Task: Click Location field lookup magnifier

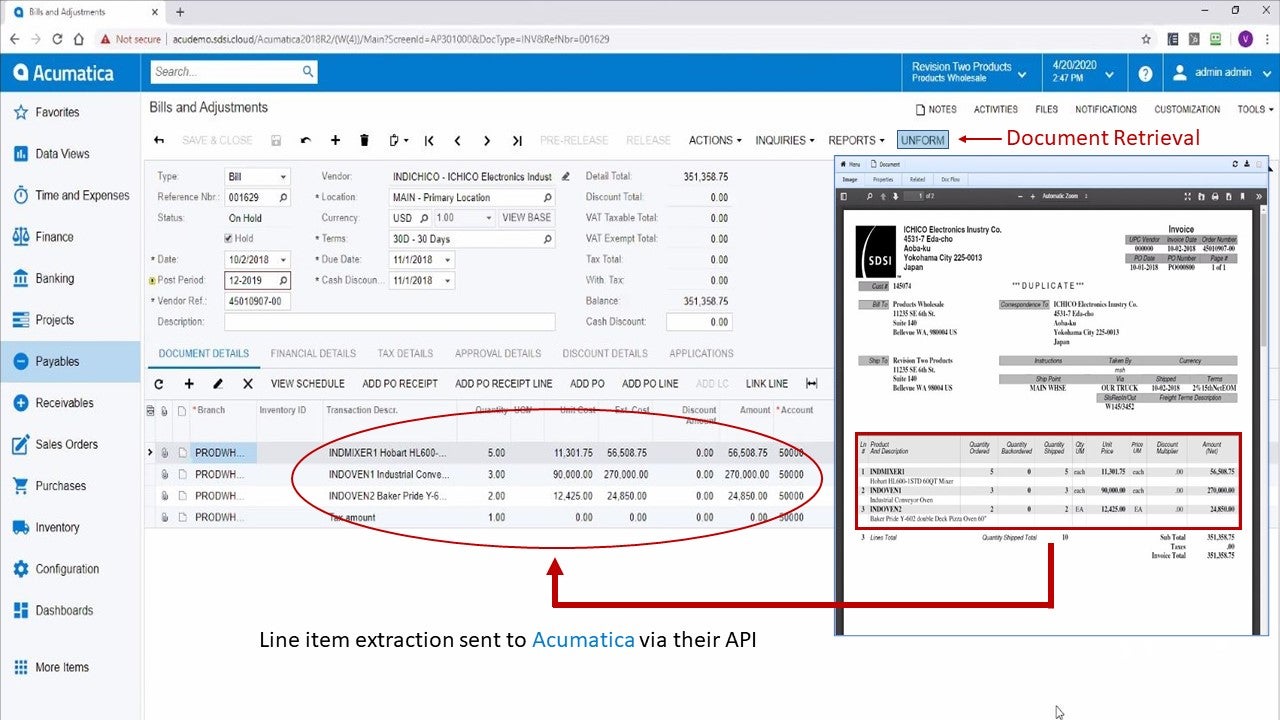Action: click(x=547, y=198)
